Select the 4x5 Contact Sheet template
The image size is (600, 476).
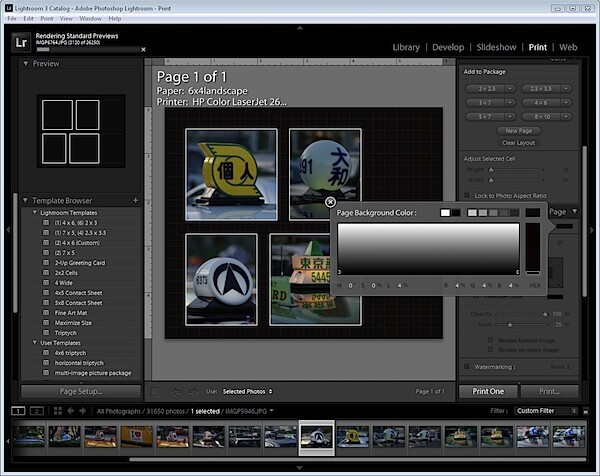click(78, 293)
